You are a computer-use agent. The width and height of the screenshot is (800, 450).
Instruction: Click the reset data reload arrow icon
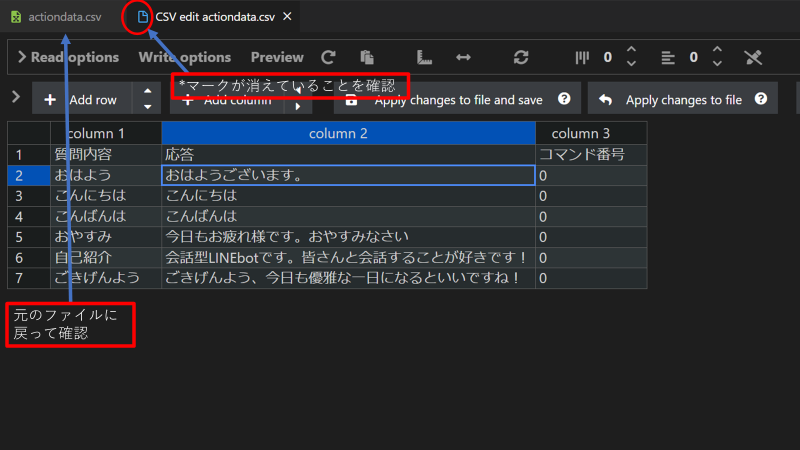click(x=328, y=57)
